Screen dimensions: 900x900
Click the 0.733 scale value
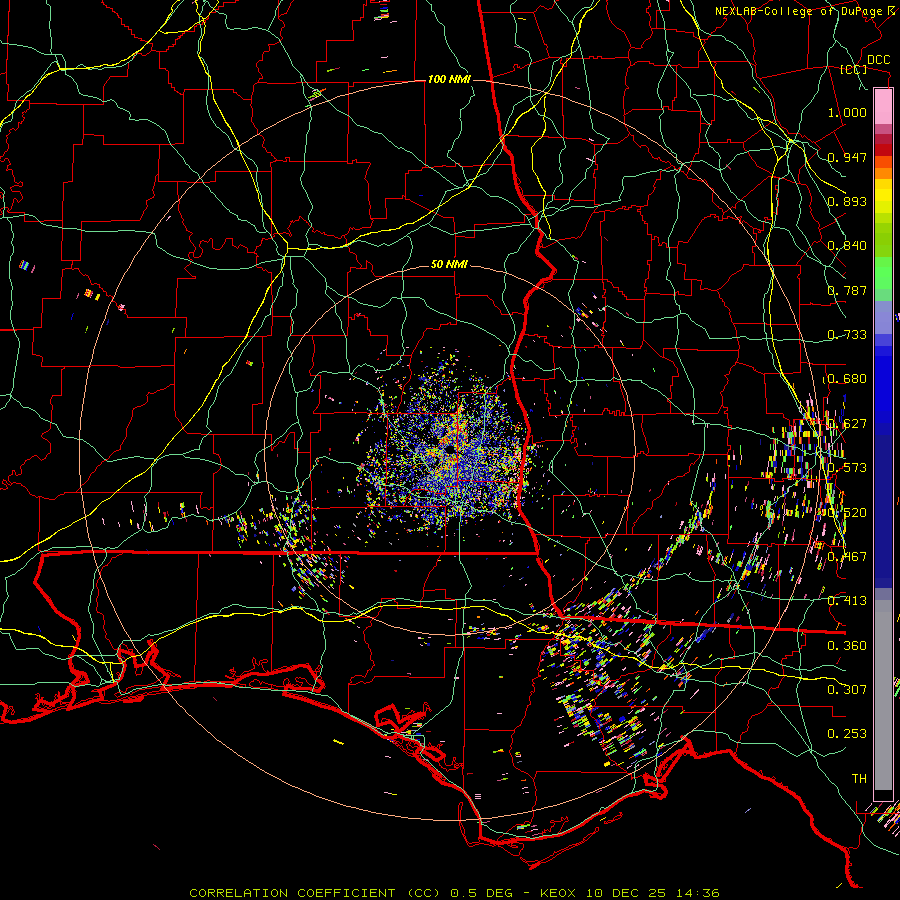[847, 335]
